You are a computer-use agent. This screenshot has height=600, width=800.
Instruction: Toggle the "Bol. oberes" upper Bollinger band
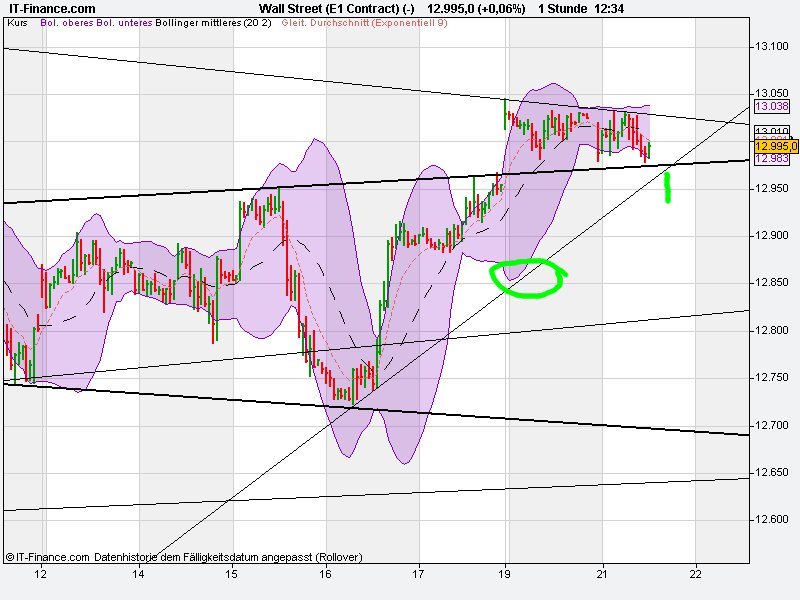coord(62,22)
